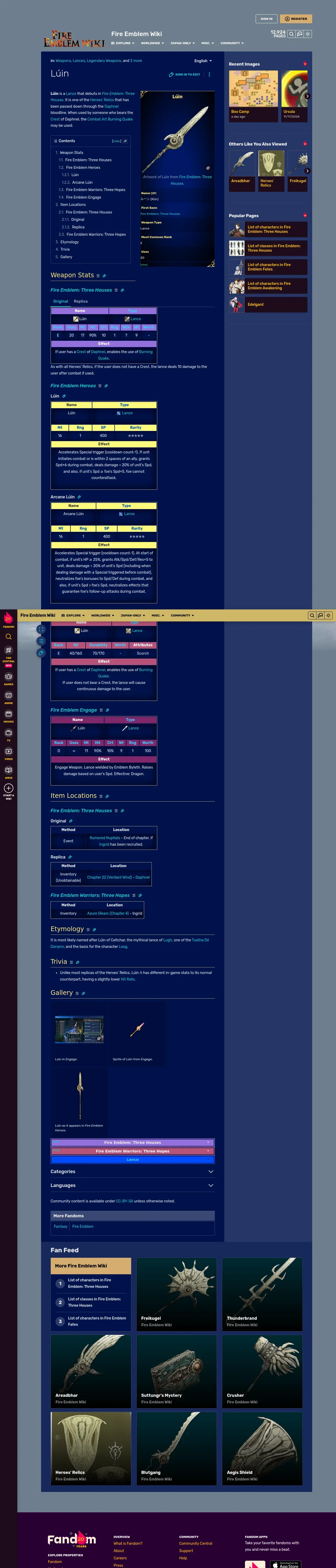Show next Recent Images with the arrow
336x1568 pixels.
point(307,96)
